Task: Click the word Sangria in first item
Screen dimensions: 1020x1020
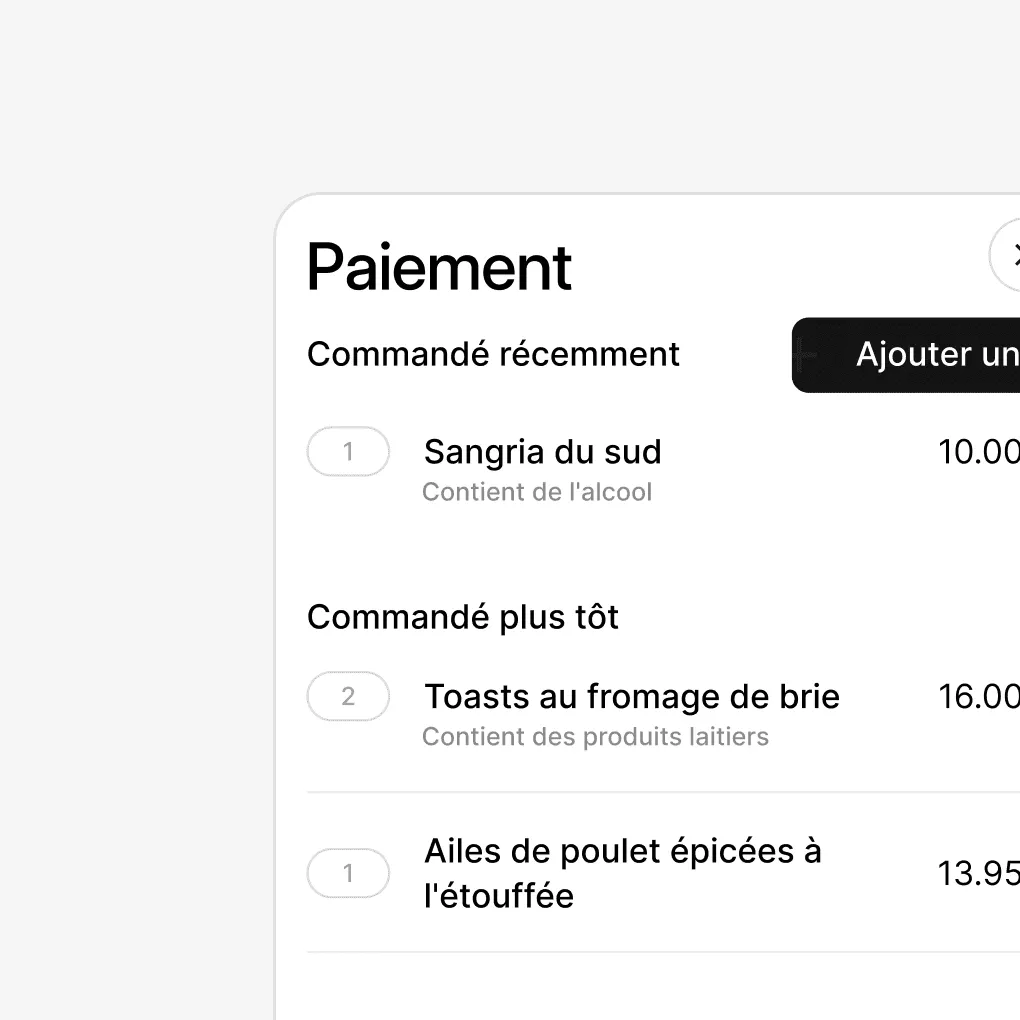Action: click(481, 452)
